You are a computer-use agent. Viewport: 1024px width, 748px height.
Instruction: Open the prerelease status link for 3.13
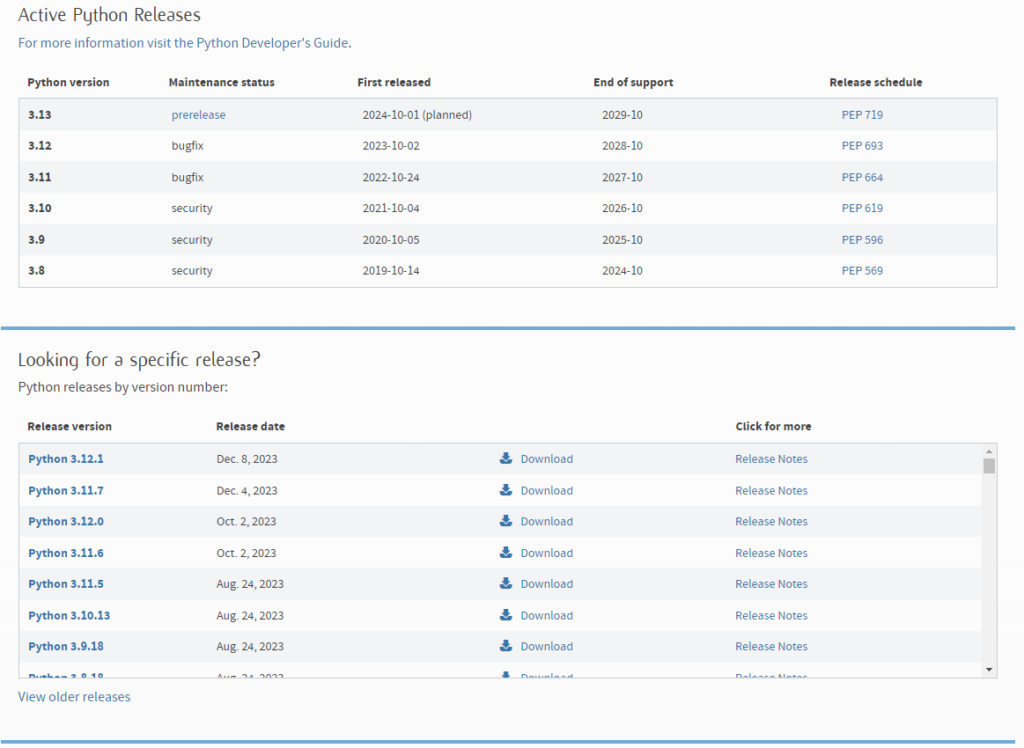[x=198, y=115]
